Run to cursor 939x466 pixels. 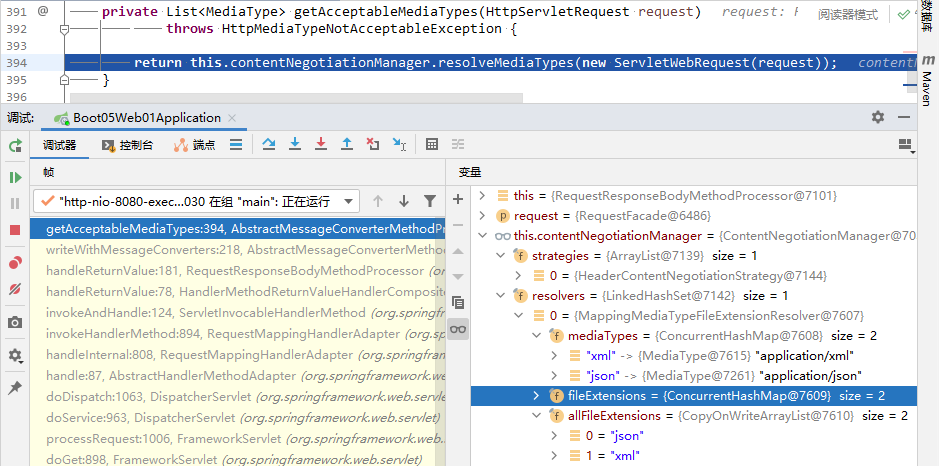[x=399, y=144]
